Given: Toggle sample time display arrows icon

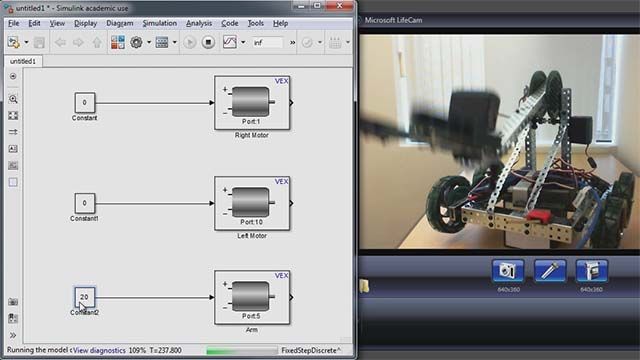Looking at the screenshot, I should [x=13, y=132].
